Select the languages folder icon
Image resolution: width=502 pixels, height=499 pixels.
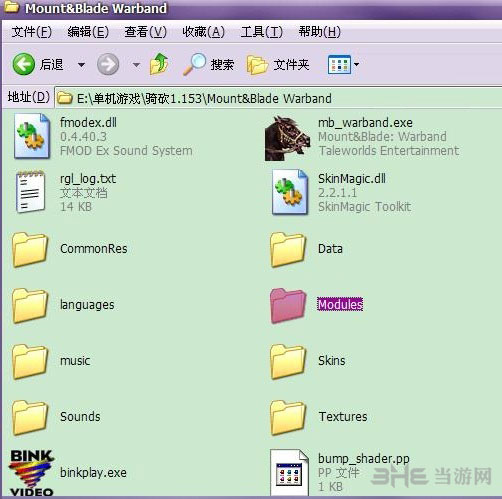click(x=30, y=305)
